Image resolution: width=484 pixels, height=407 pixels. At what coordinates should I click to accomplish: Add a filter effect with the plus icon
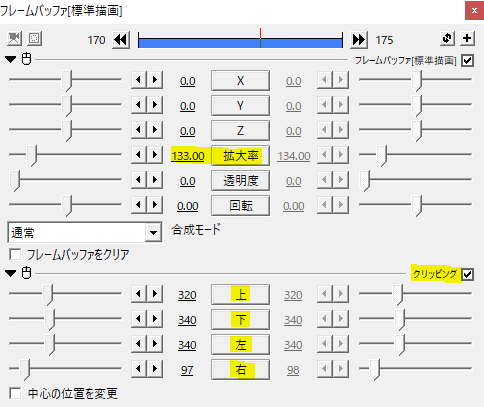tap(467, 38)
